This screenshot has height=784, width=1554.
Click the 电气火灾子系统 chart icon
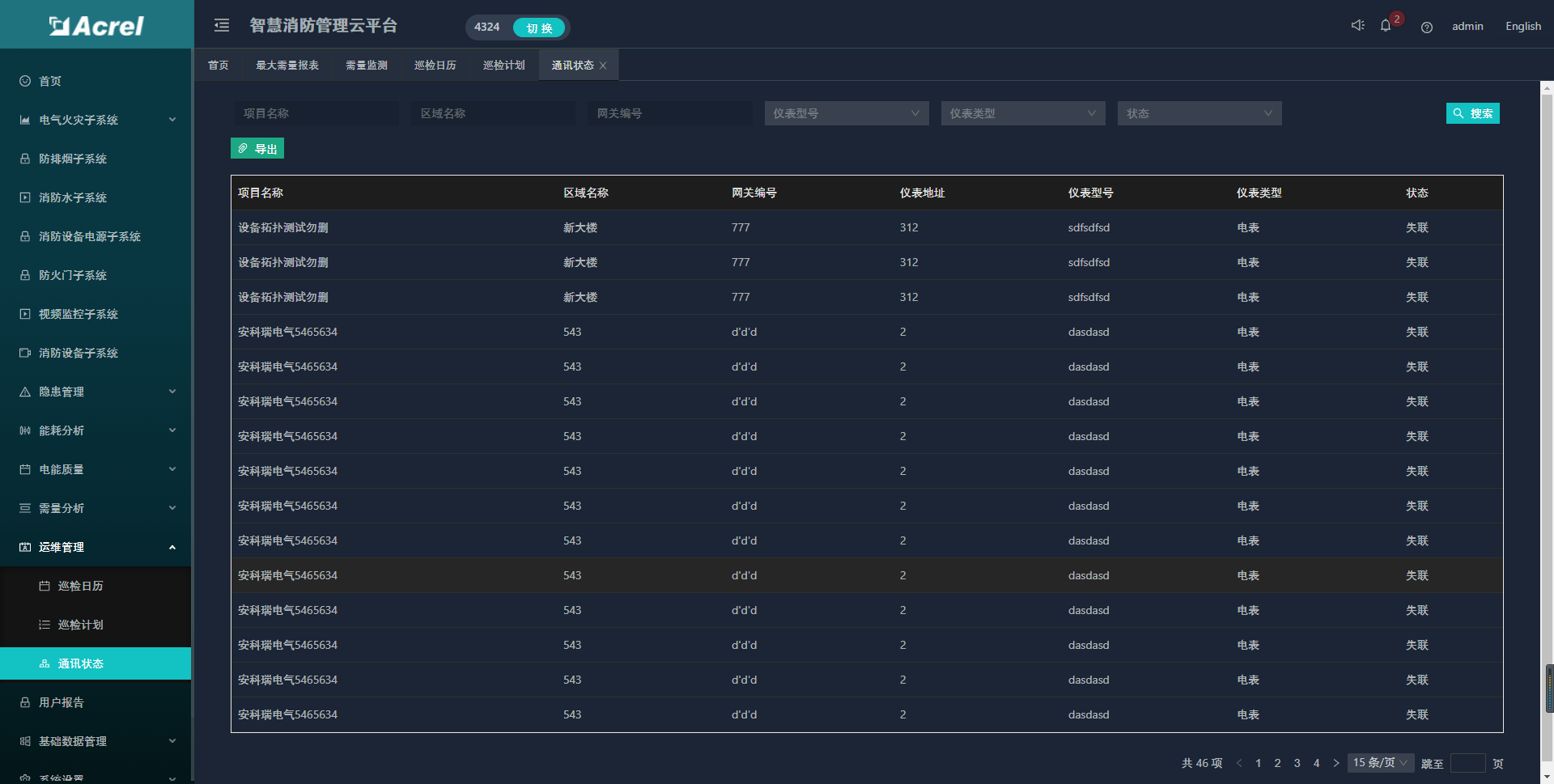25,120
